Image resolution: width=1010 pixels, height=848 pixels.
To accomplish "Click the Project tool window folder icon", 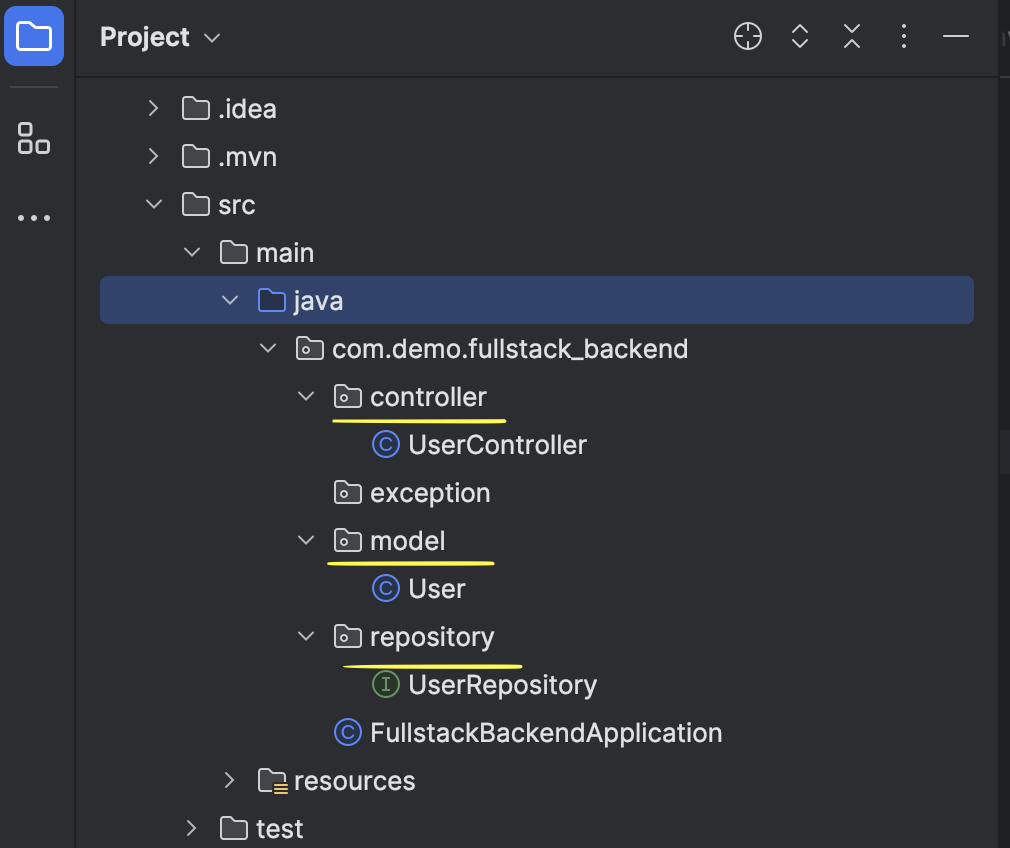I will coord(34,37).
